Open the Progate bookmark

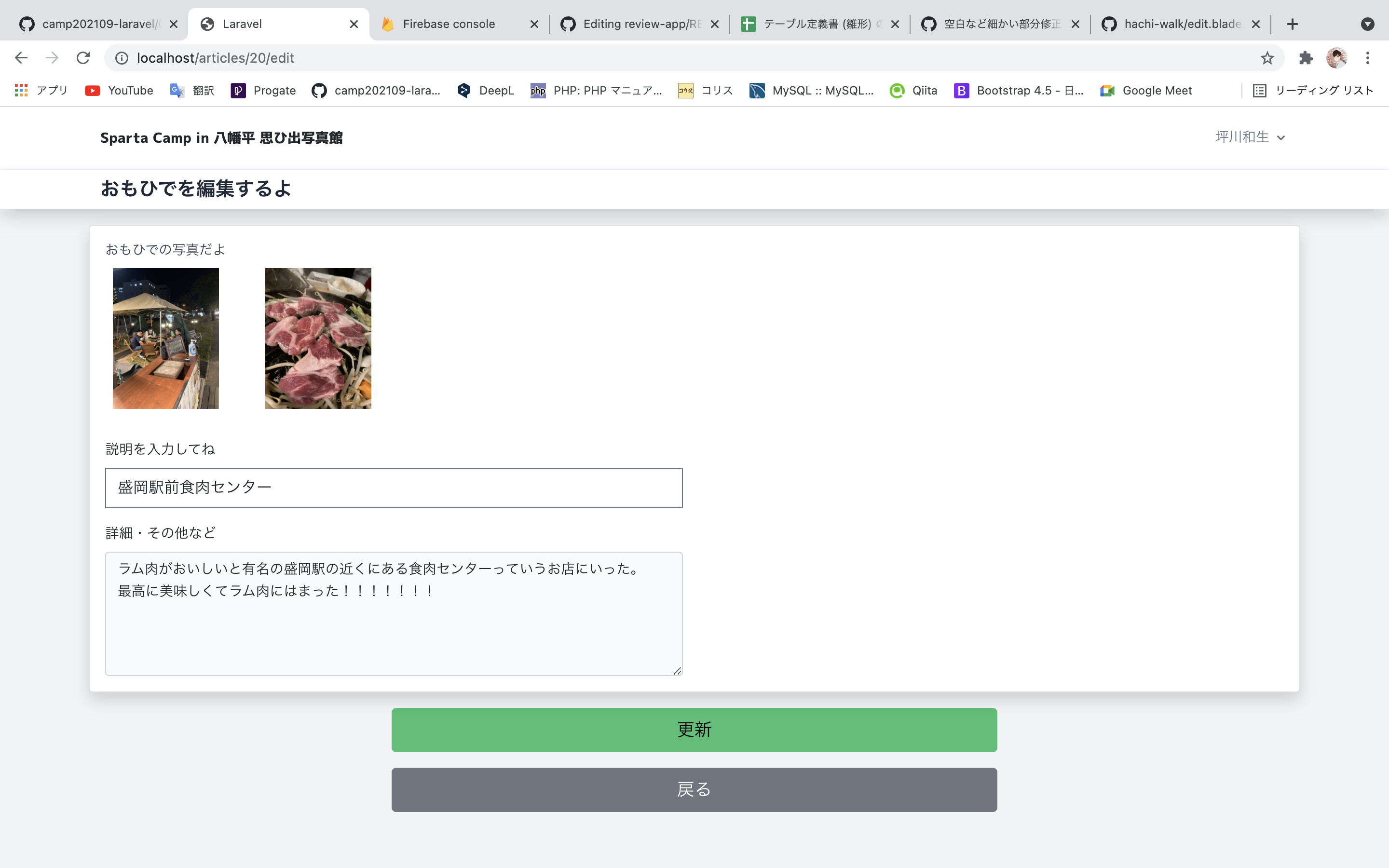point(263,90)
